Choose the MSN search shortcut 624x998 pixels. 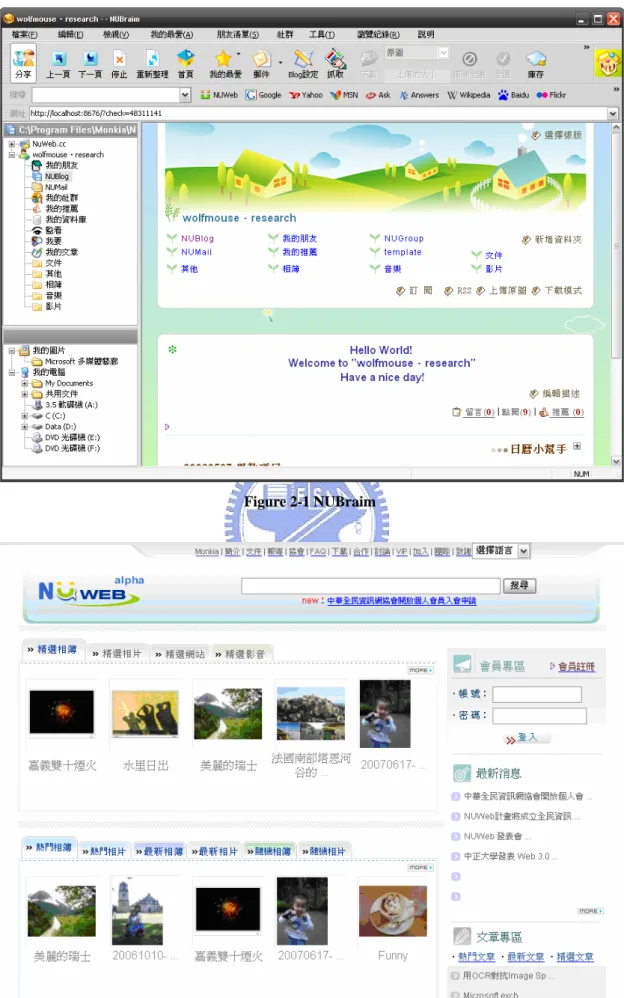click(344, 95)
